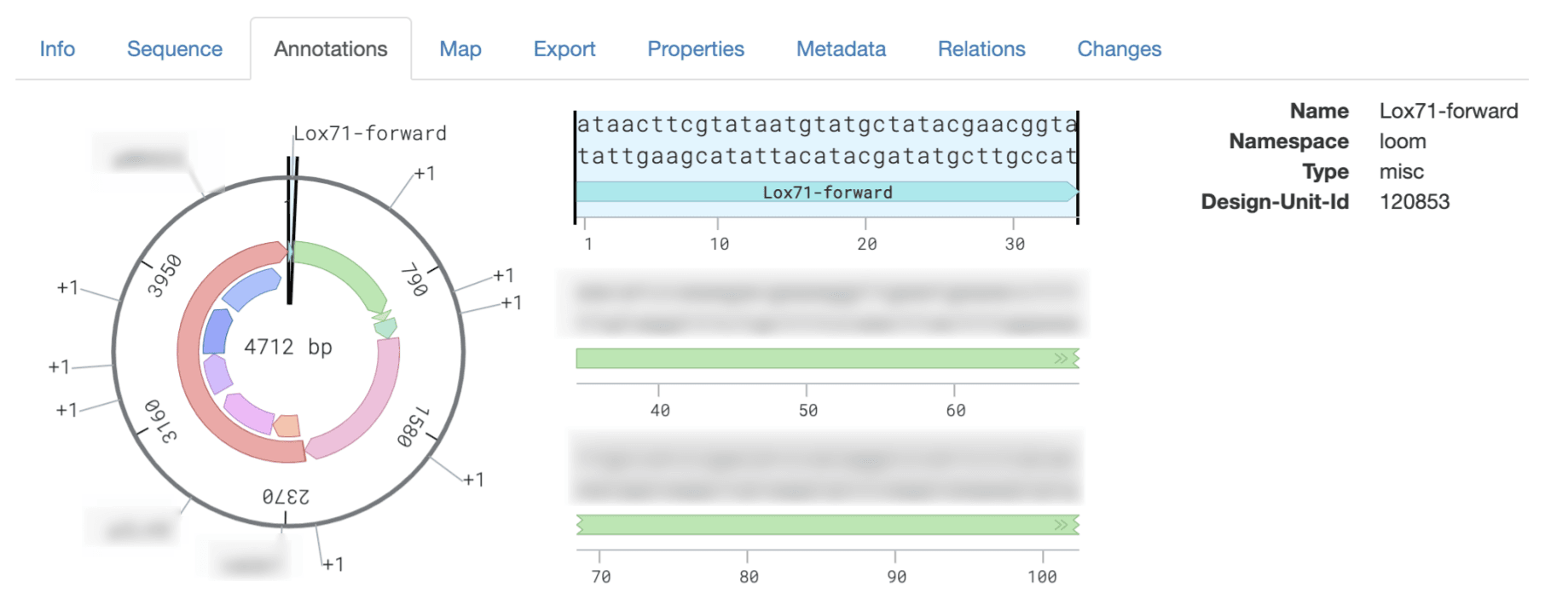Click the small orange feature on plasmid
The width and height of the screenshot is (1568, 599).
[287, 425]
